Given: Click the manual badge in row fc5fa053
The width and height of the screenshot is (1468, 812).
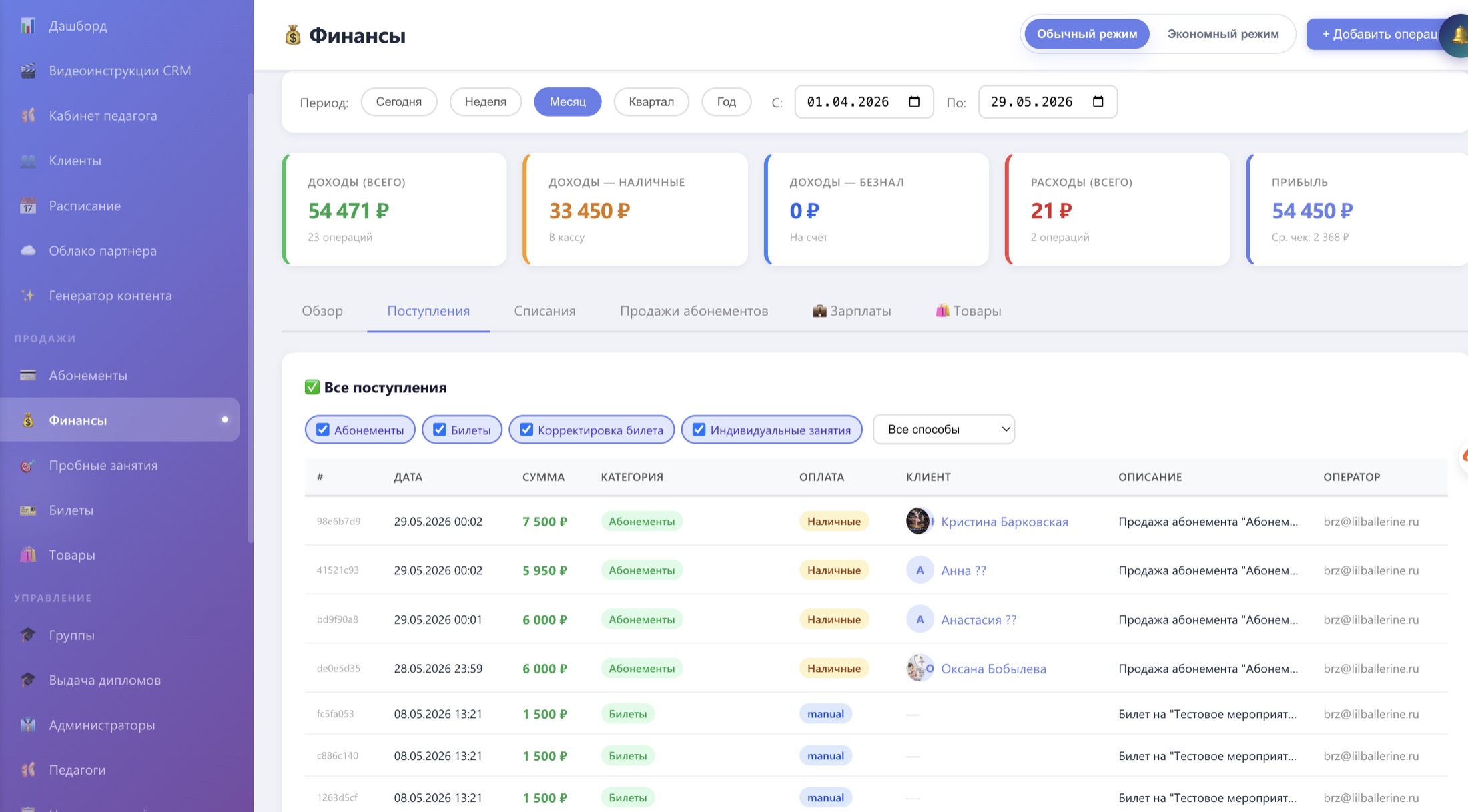Looking at the screenshot, I should point(825,714).
